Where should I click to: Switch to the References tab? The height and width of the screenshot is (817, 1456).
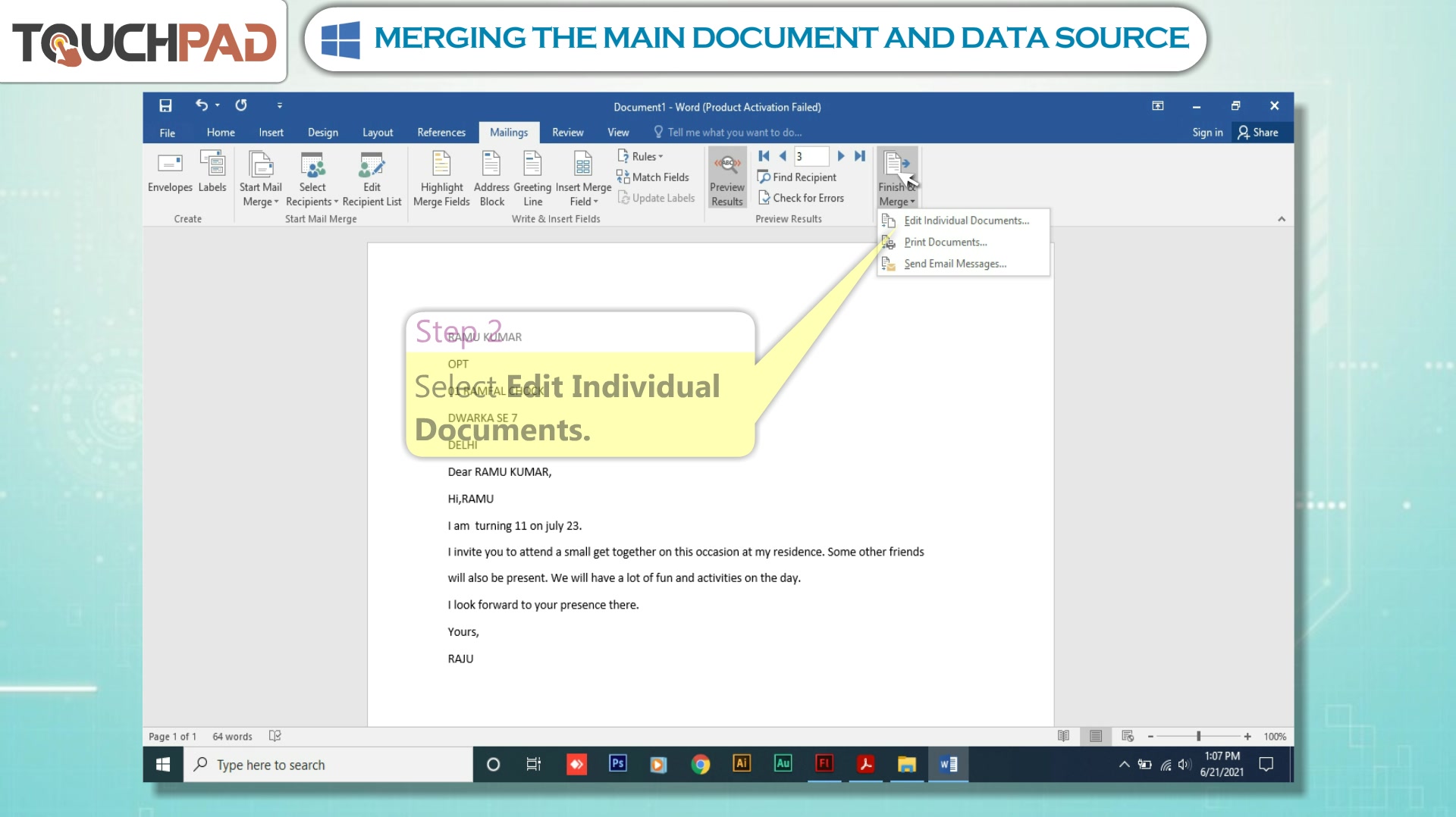click(441, 133)
